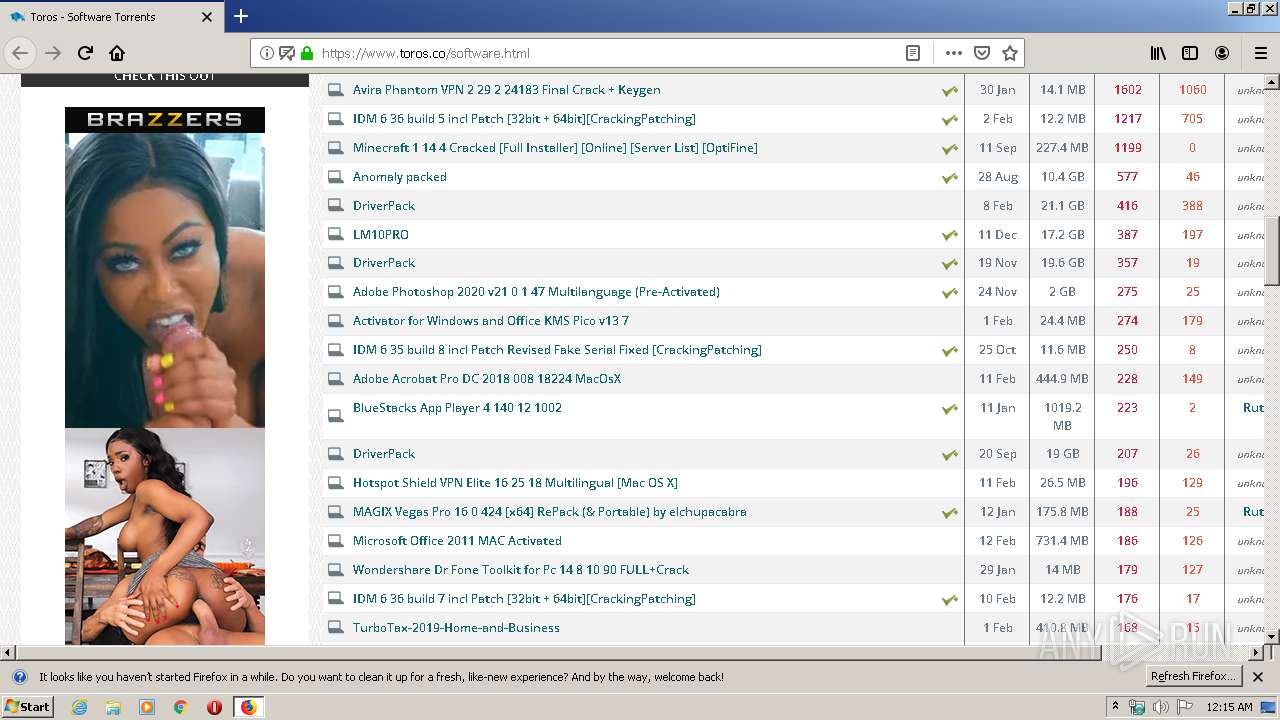Click computer icon beside LM10PRO row
Image resolution: width=1280 pixels, height=720 pixels.
click(x=335, y=235)
